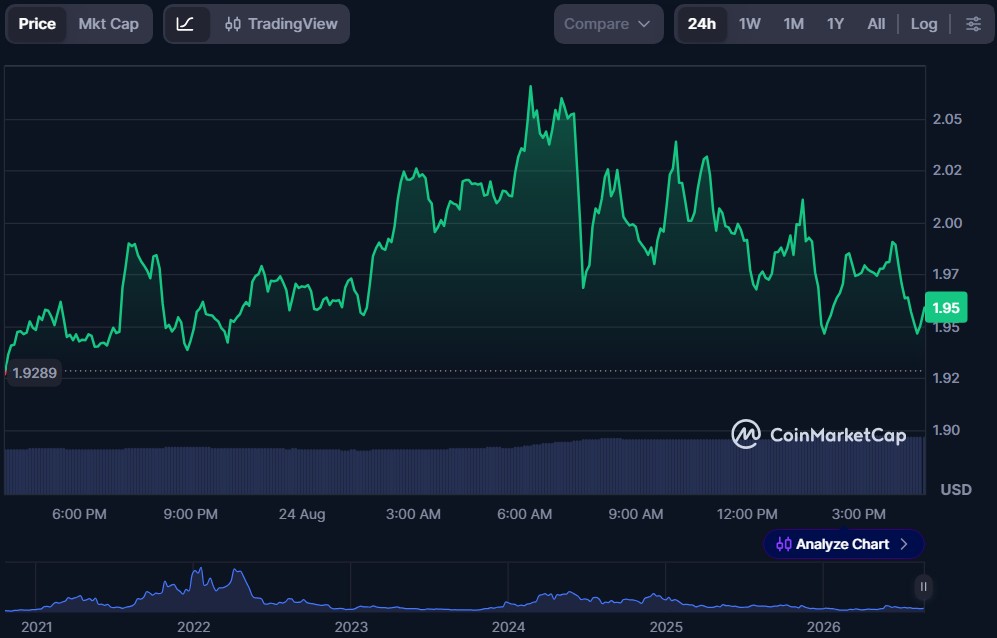
Task: Select the 1Y time range
Action: click(x=835, y=24)
